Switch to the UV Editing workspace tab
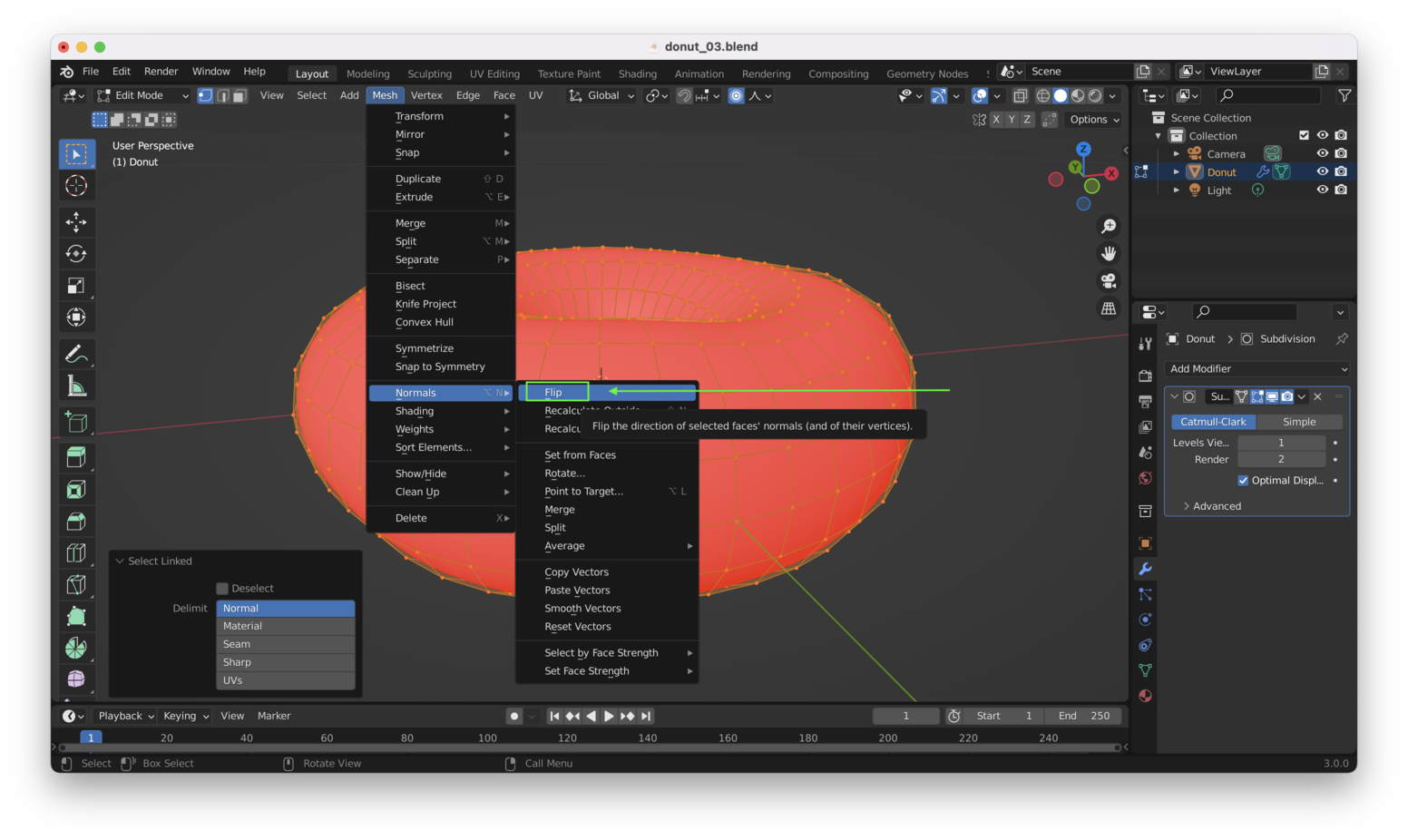Screen dimensions: 1408x840 pyautogui.click(x=494, y=73)
